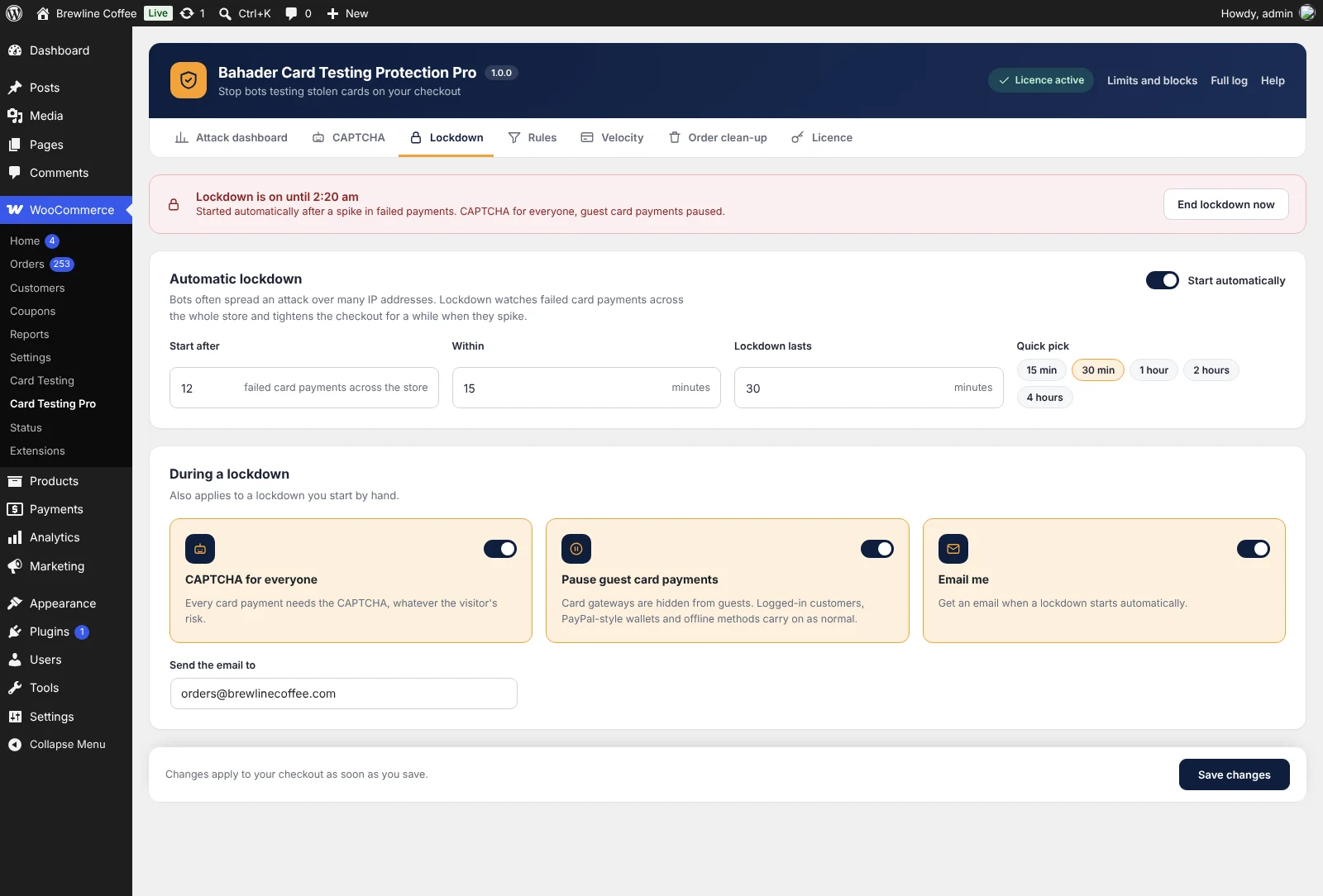Switch to the Attack dashboard tab
The height and width of the screenshot is (896, 1323).
click(x=232, y=138)
